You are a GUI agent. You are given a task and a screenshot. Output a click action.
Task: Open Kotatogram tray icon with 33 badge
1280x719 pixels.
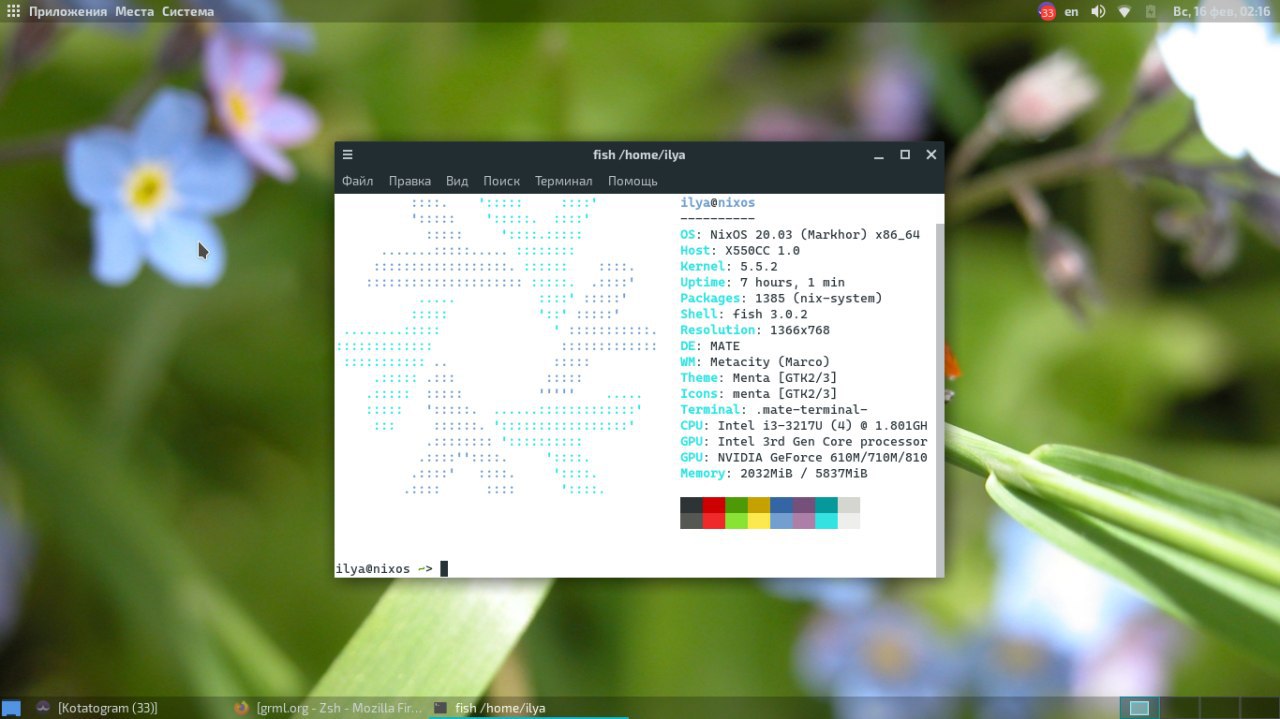[x=1047, y=12]
